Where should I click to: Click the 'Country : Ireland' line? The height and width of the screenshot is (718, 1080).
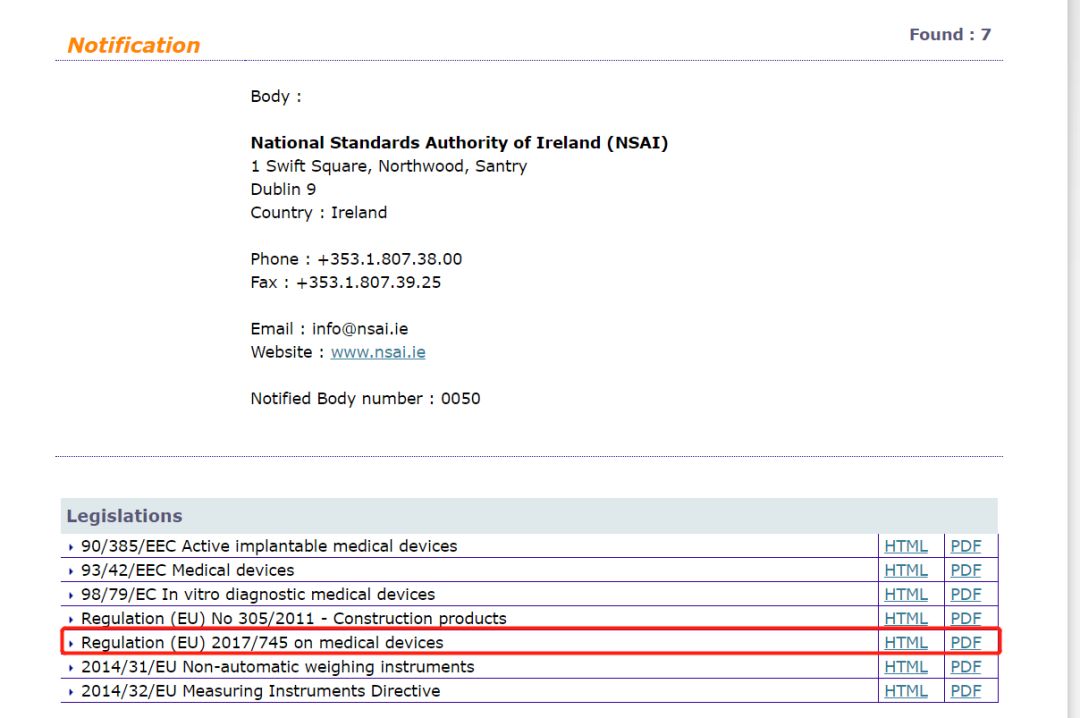319,213
